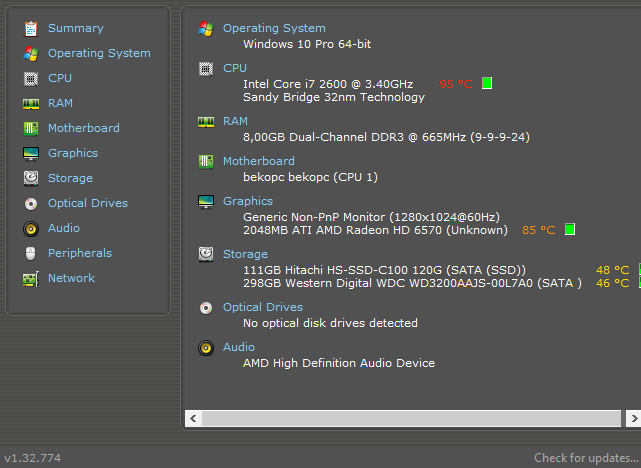Open the Operating System section in sidebar
This screenshot has width=641, height=468.
pyautogui.click(x=99, y=53)
